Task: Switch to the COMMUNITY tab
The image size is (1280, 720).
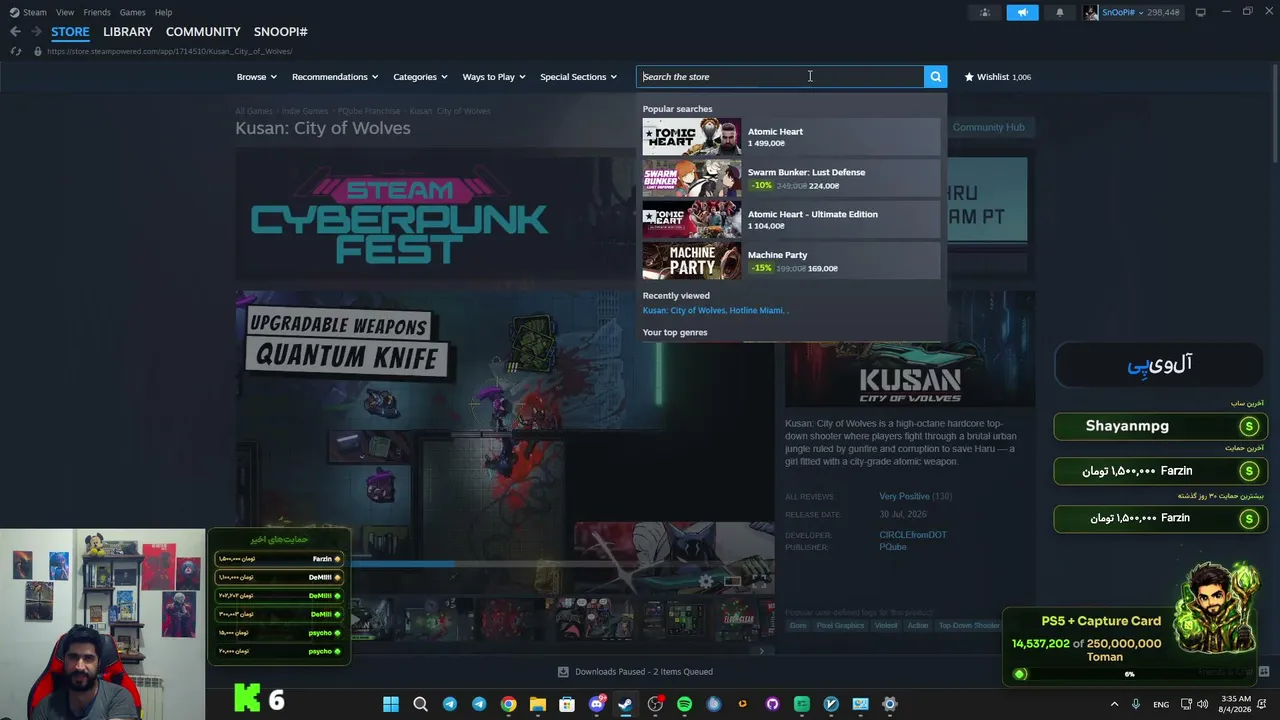Action: tap(203, 32)
